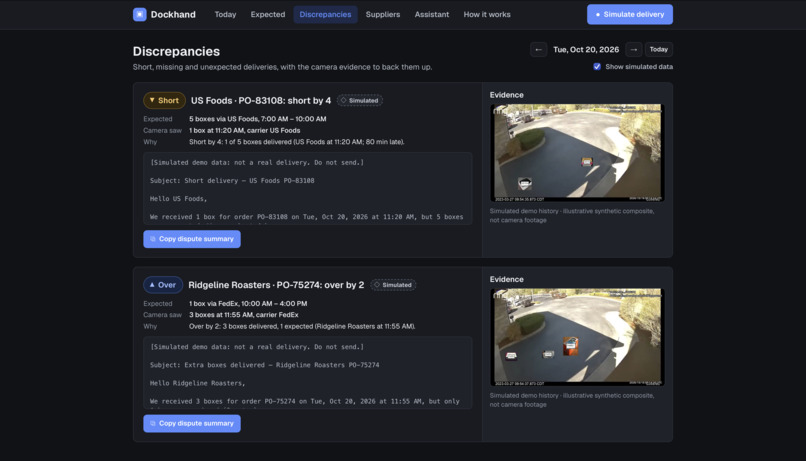The width and height of the screenshot is (806, 461).
Task: Toggle Show simulated data checkbox
Action: tap(597, 66)
